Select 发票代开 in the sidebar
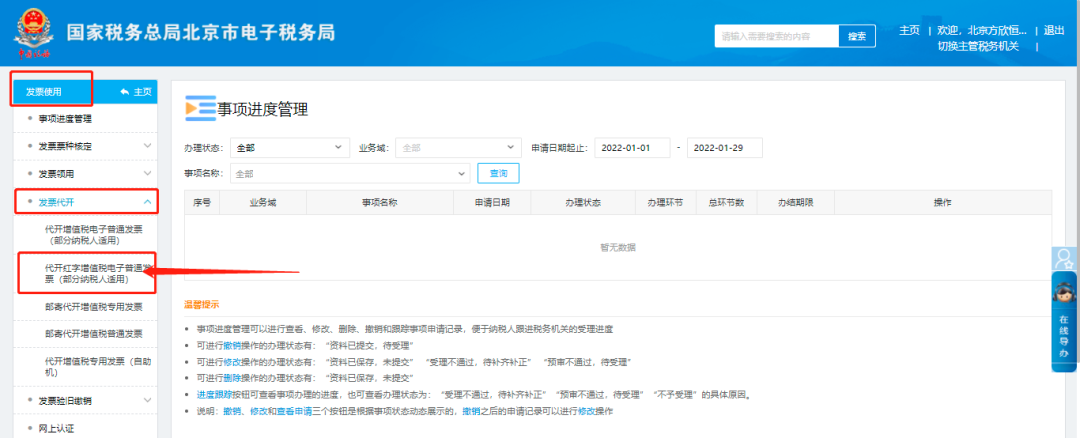 [56, 201]
